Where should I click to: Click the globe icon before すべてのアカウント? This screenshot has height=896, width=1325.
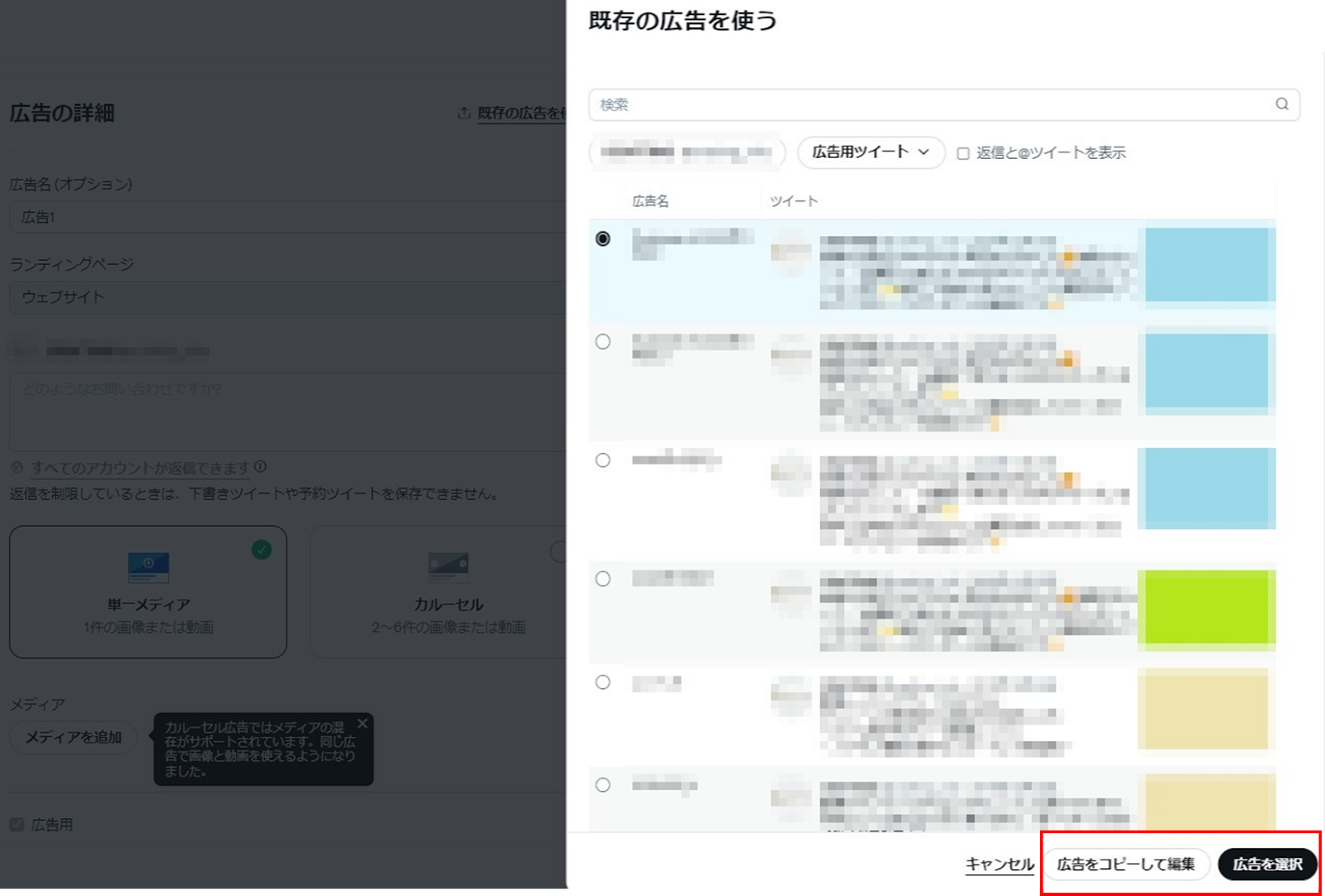point(17,468)
